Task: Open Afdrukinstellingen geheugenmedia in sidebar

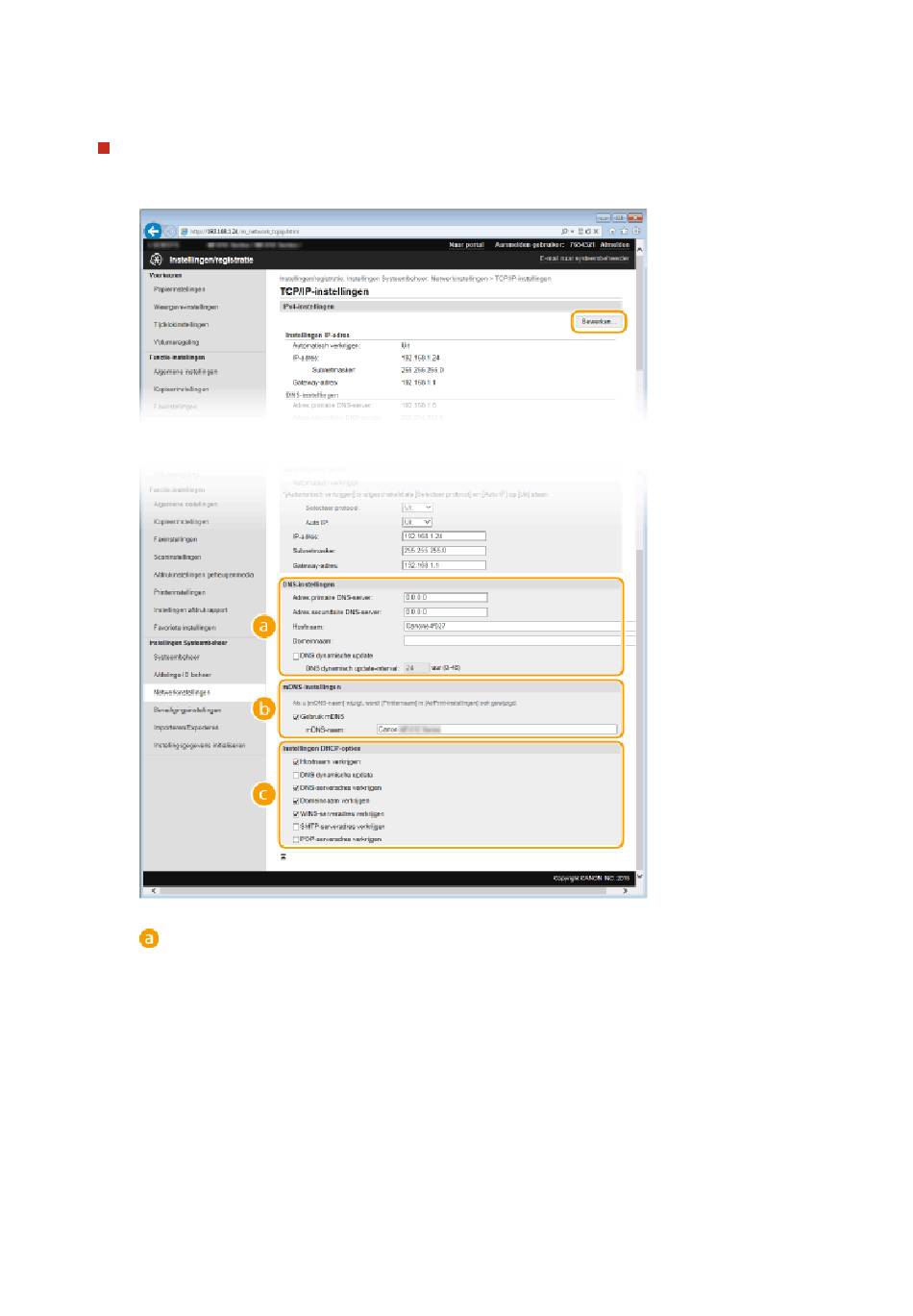Action: tap(204, 575)
